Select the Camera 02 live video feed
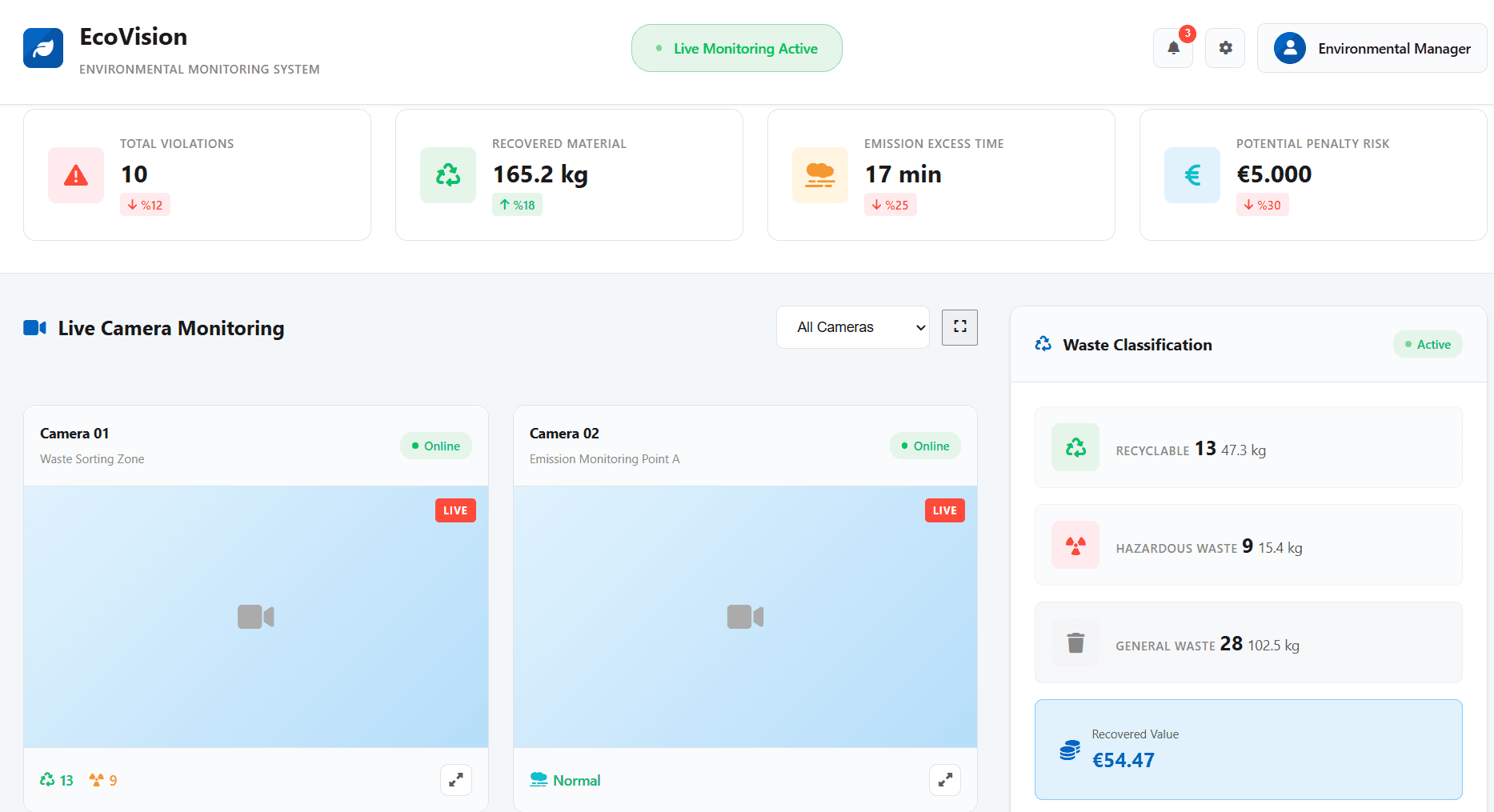This screenshot has width=1494, height=812. tap(745, 617)
